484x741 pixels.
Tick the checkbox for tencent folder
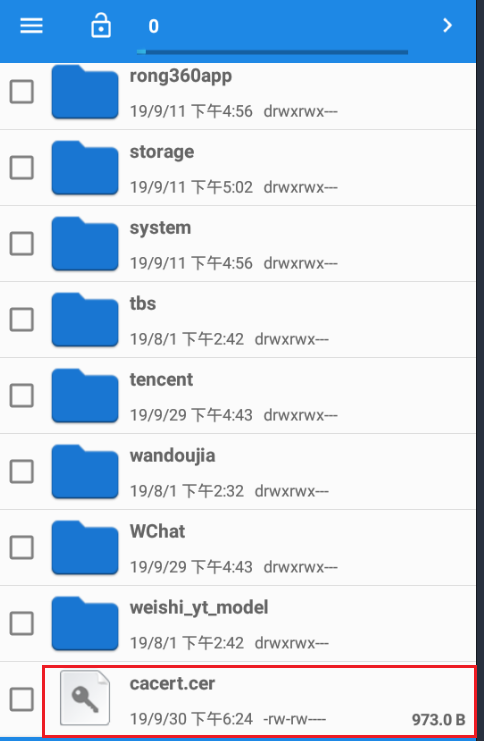[x=22, y=396]
